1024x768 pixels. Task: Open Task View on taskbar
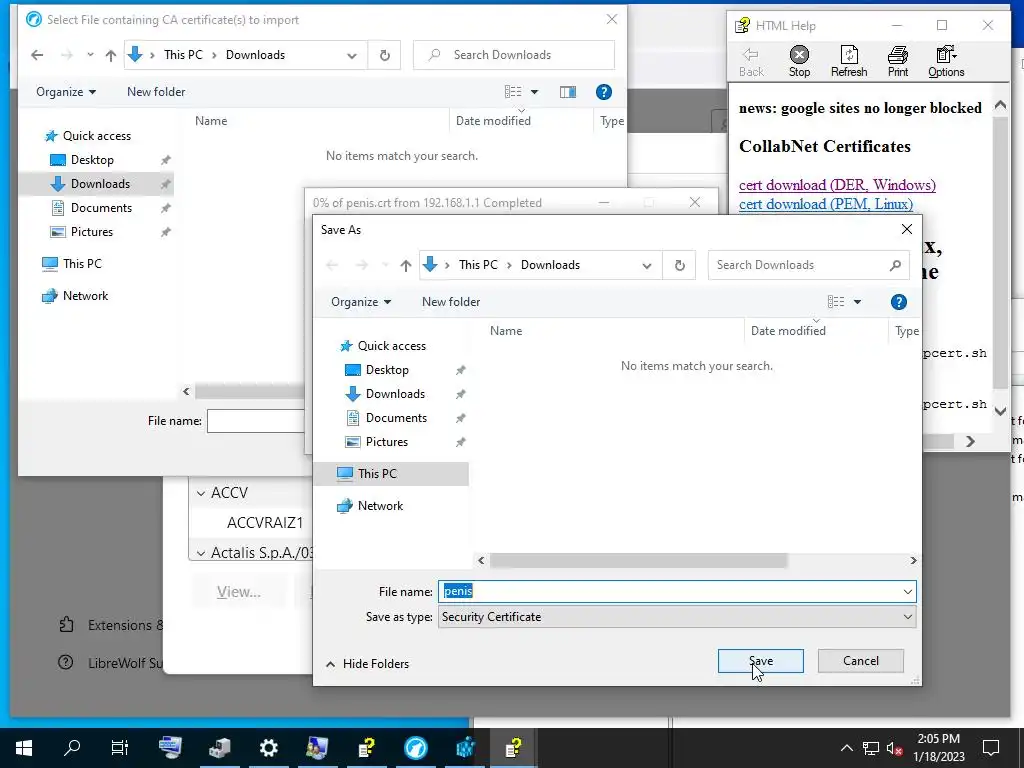coord(120,748)
